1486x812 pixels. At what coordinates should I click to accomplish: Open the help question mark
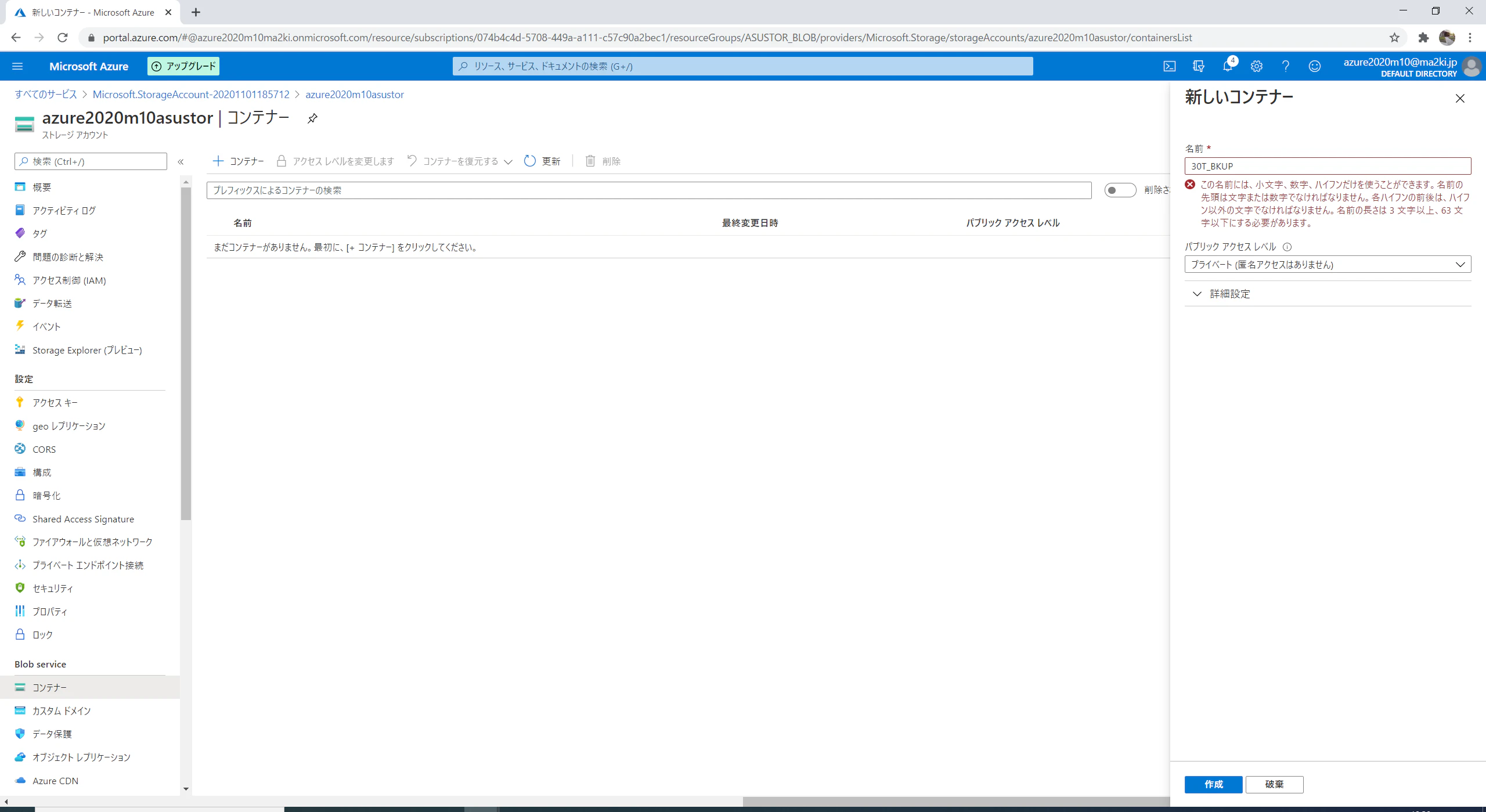(1286, 66)
